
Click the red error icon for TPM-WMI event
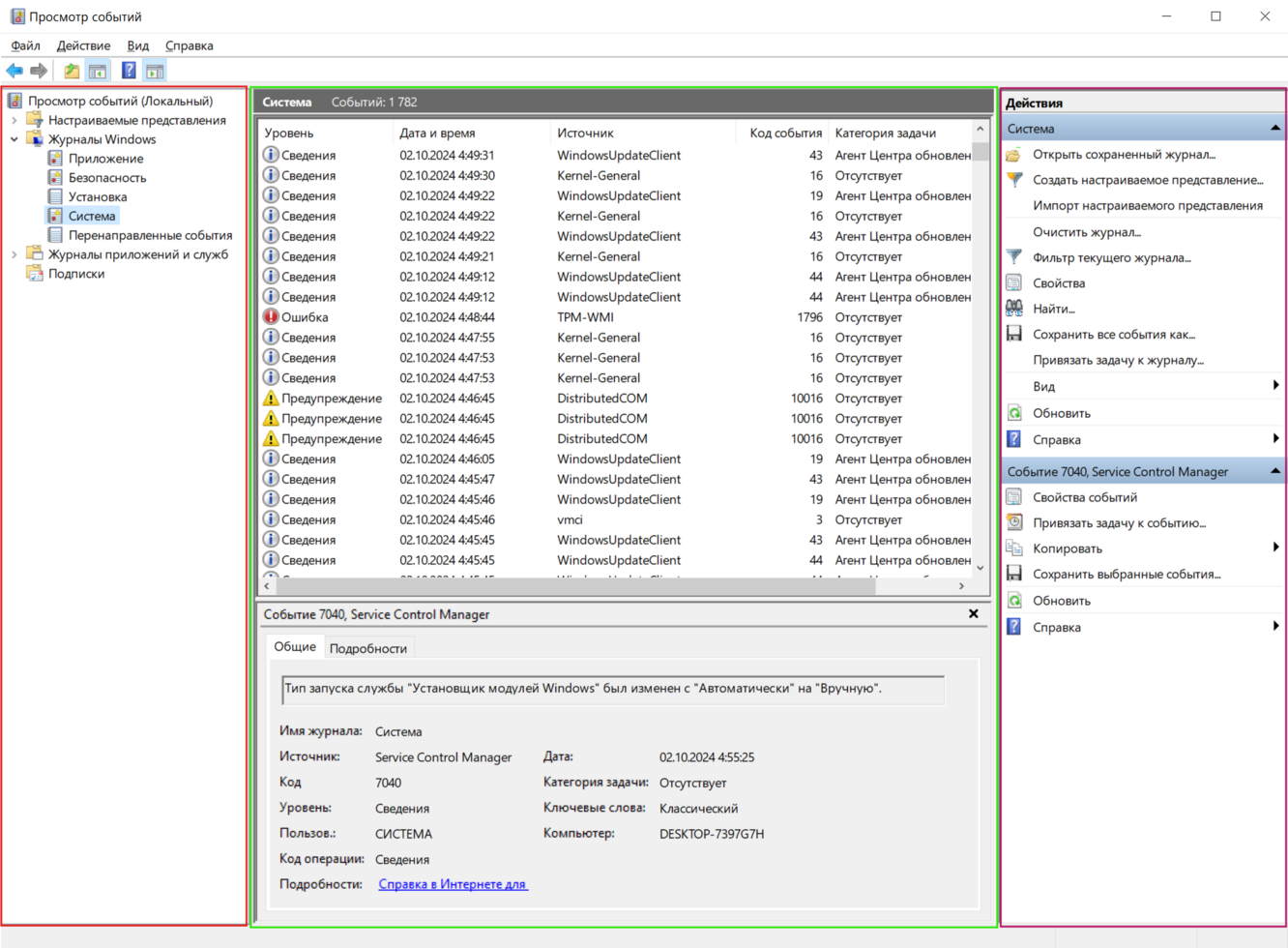pos(271,317)
